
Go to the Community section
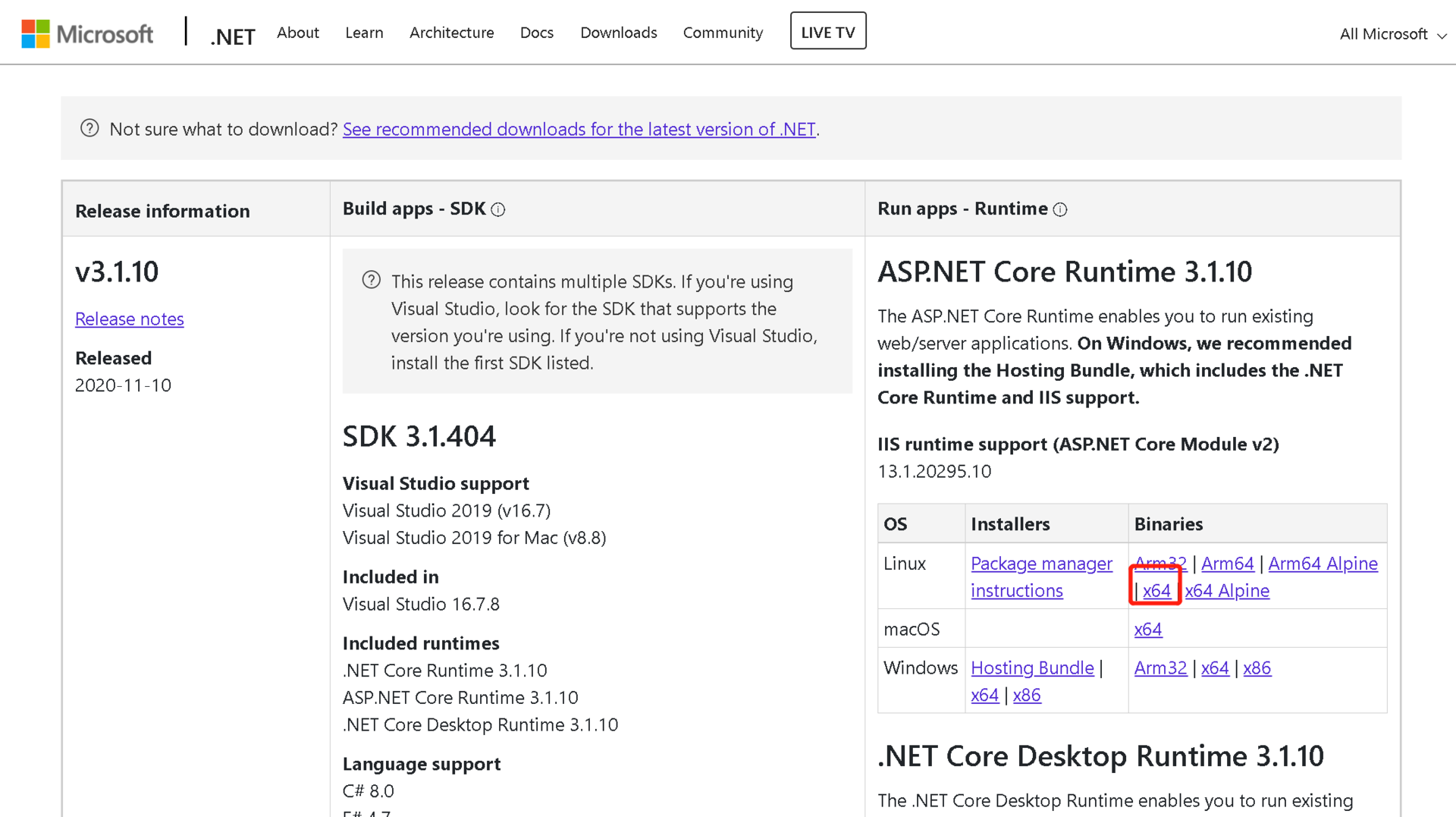point(723,33)
